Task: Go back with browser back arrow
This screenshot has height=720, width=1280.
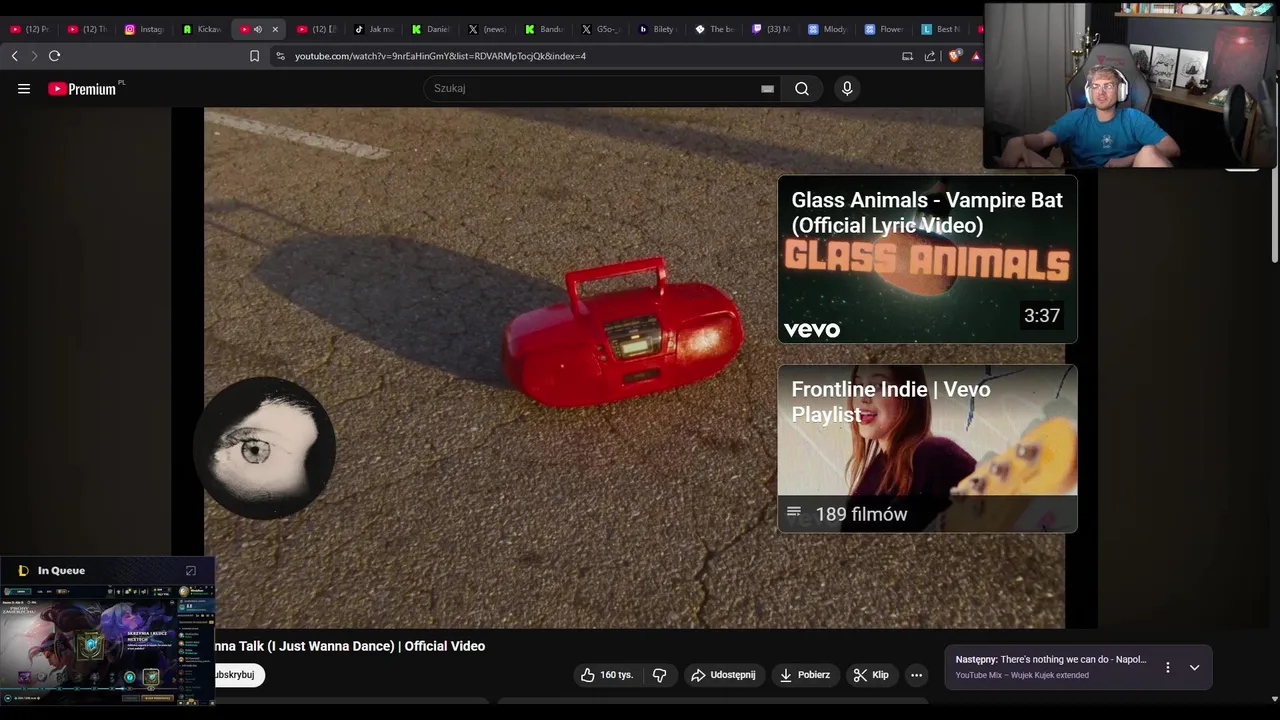Action: pos(15,56)
